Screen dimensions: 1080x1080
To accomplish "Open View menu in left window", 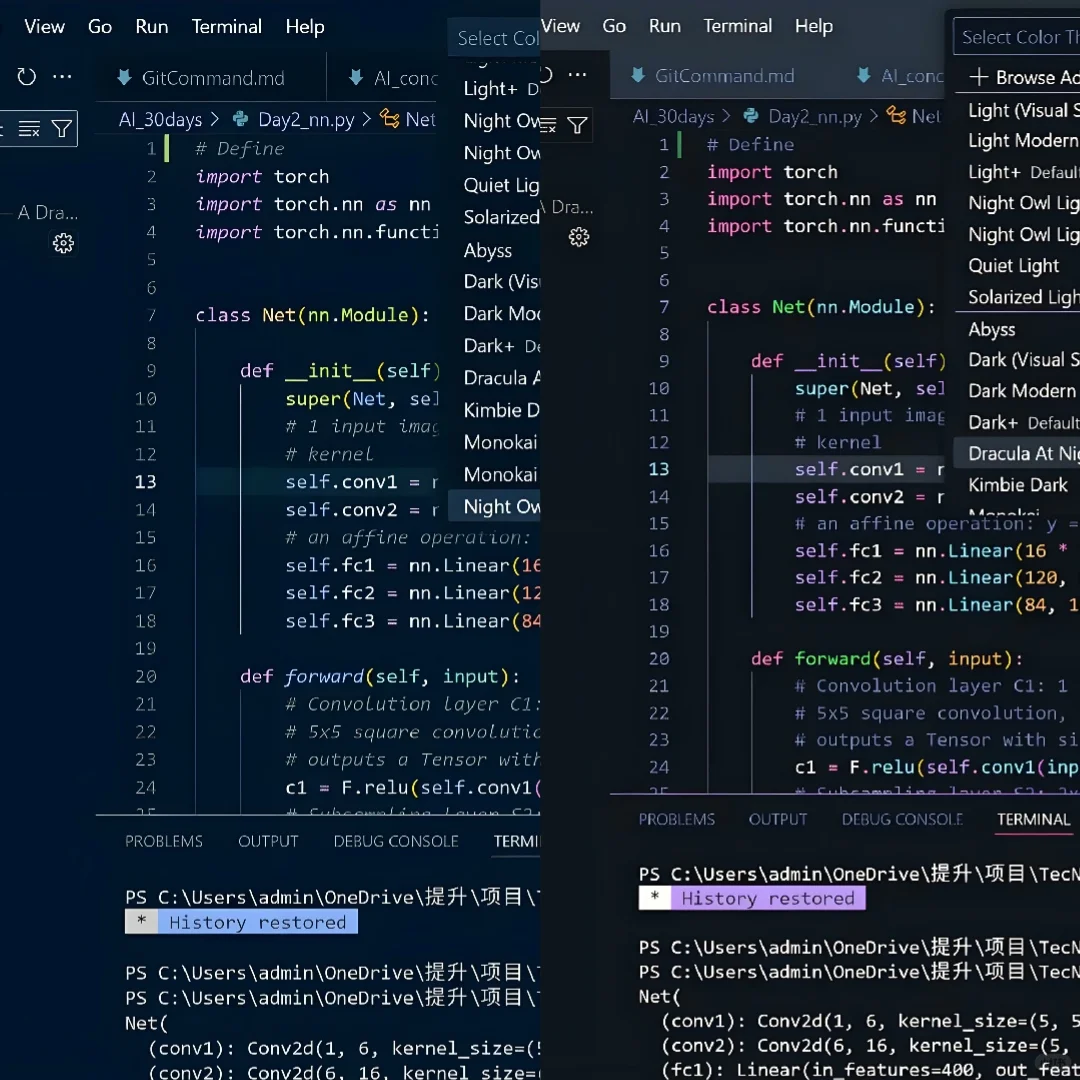I will (x=44, y=27).
